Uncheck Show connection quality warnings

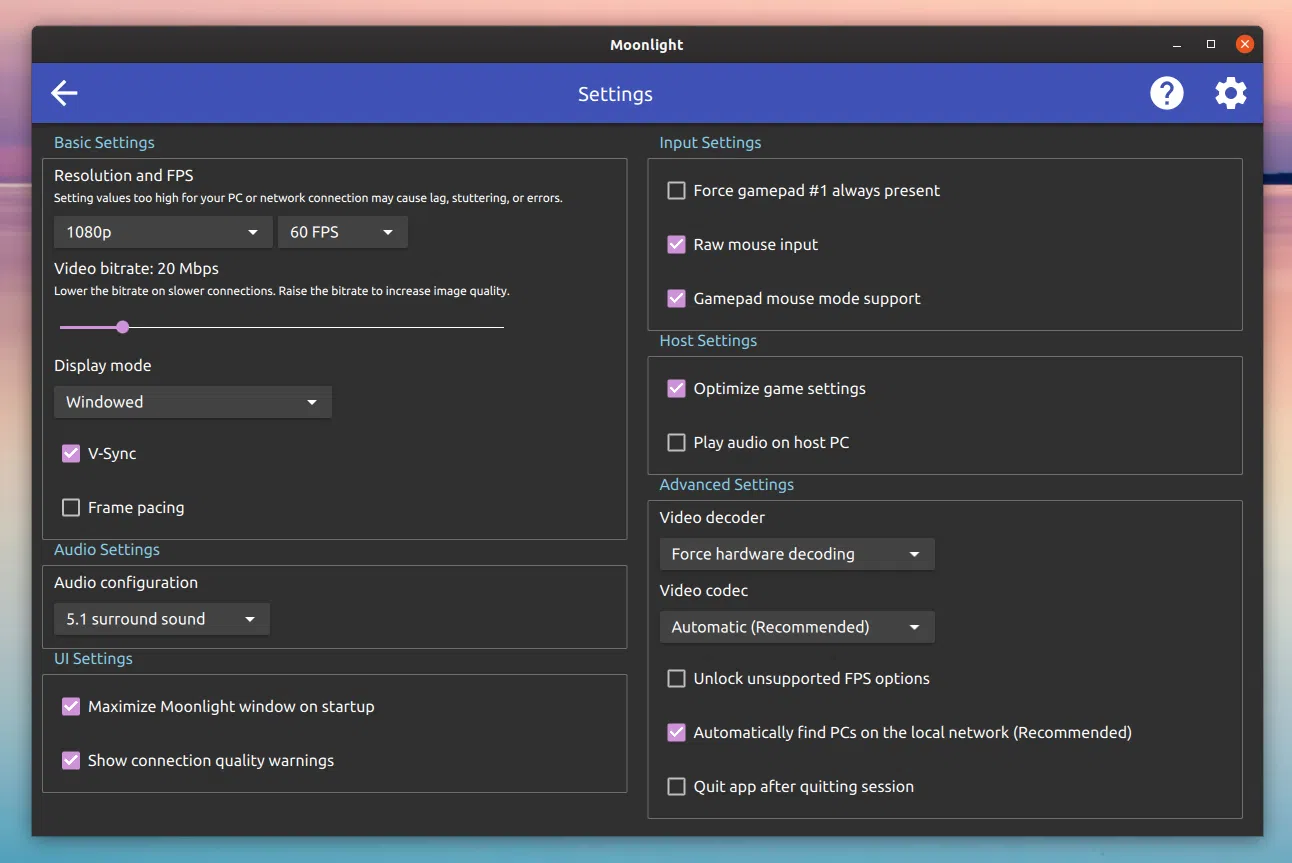point(71,760)
